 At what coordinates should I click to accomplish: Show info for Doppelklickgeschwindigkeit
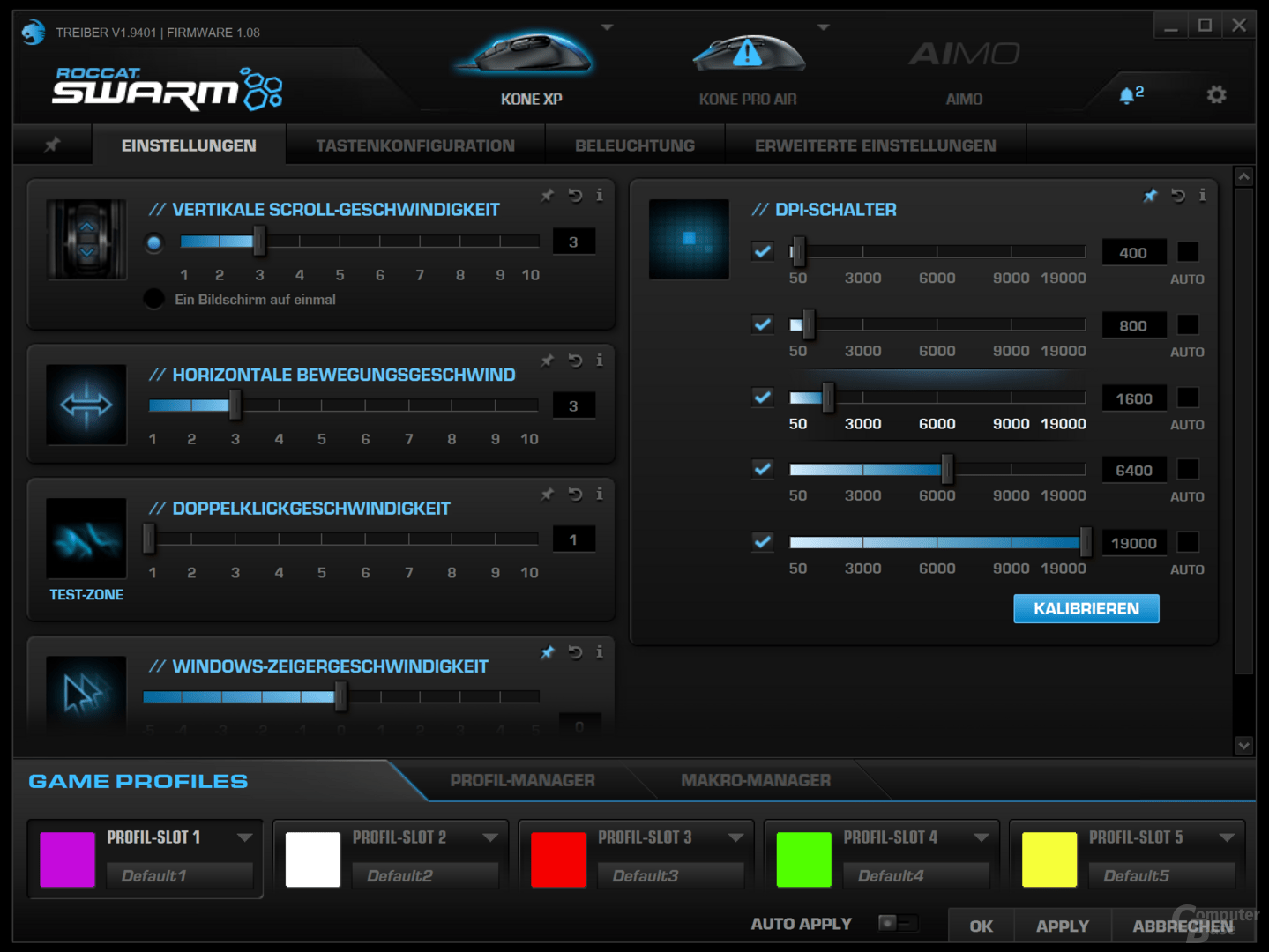pos(600,495)
